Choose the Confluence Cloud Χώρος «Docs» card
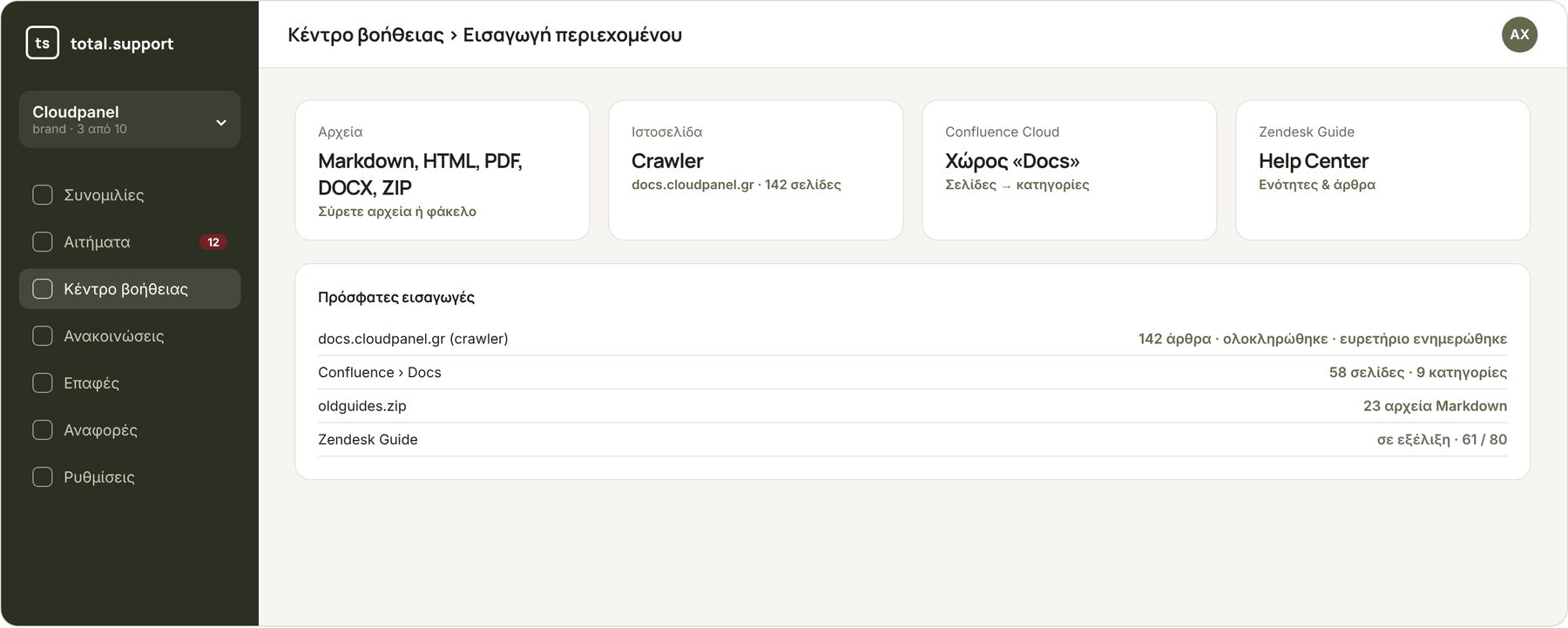The height and width of the screenshot is (628, 1568). (1070, 170)
